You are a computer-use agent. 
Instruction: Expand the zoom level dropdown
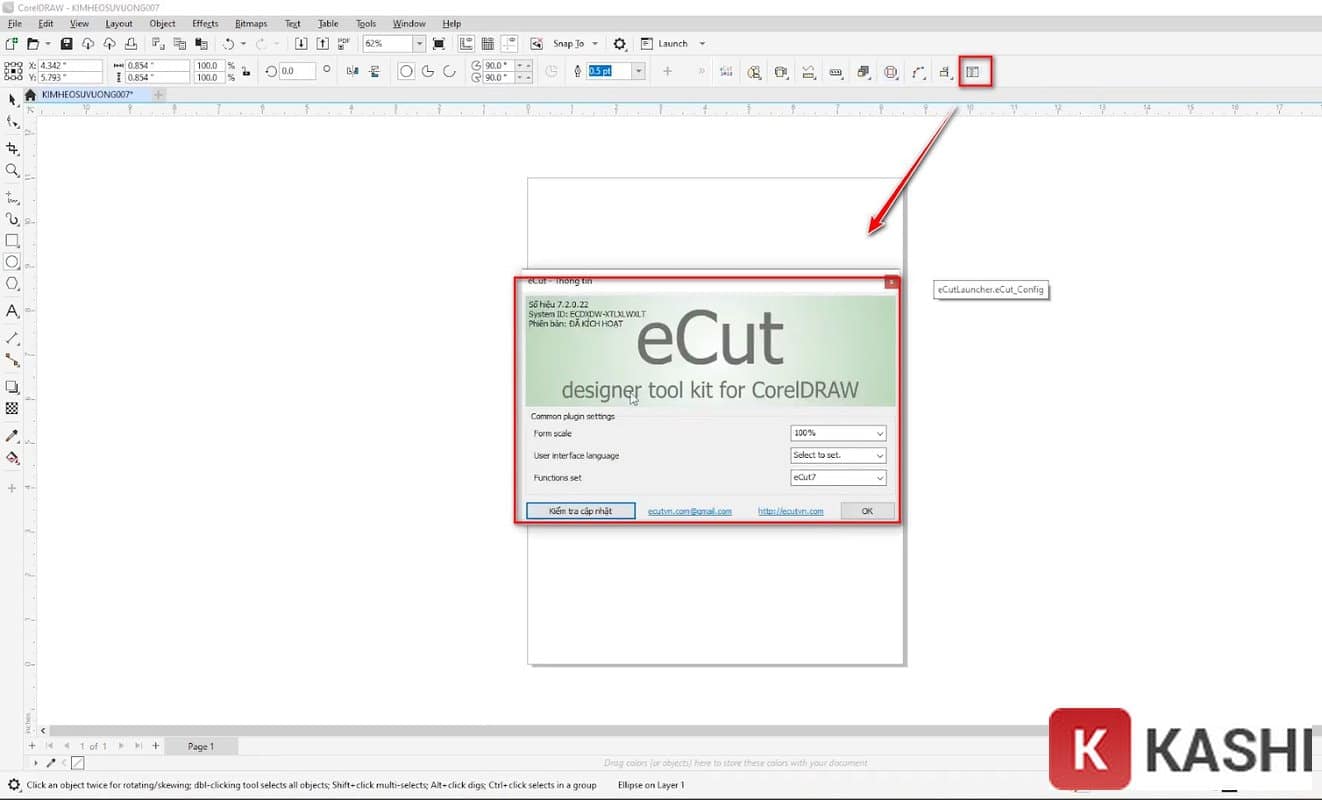click(x=419, y=44)
